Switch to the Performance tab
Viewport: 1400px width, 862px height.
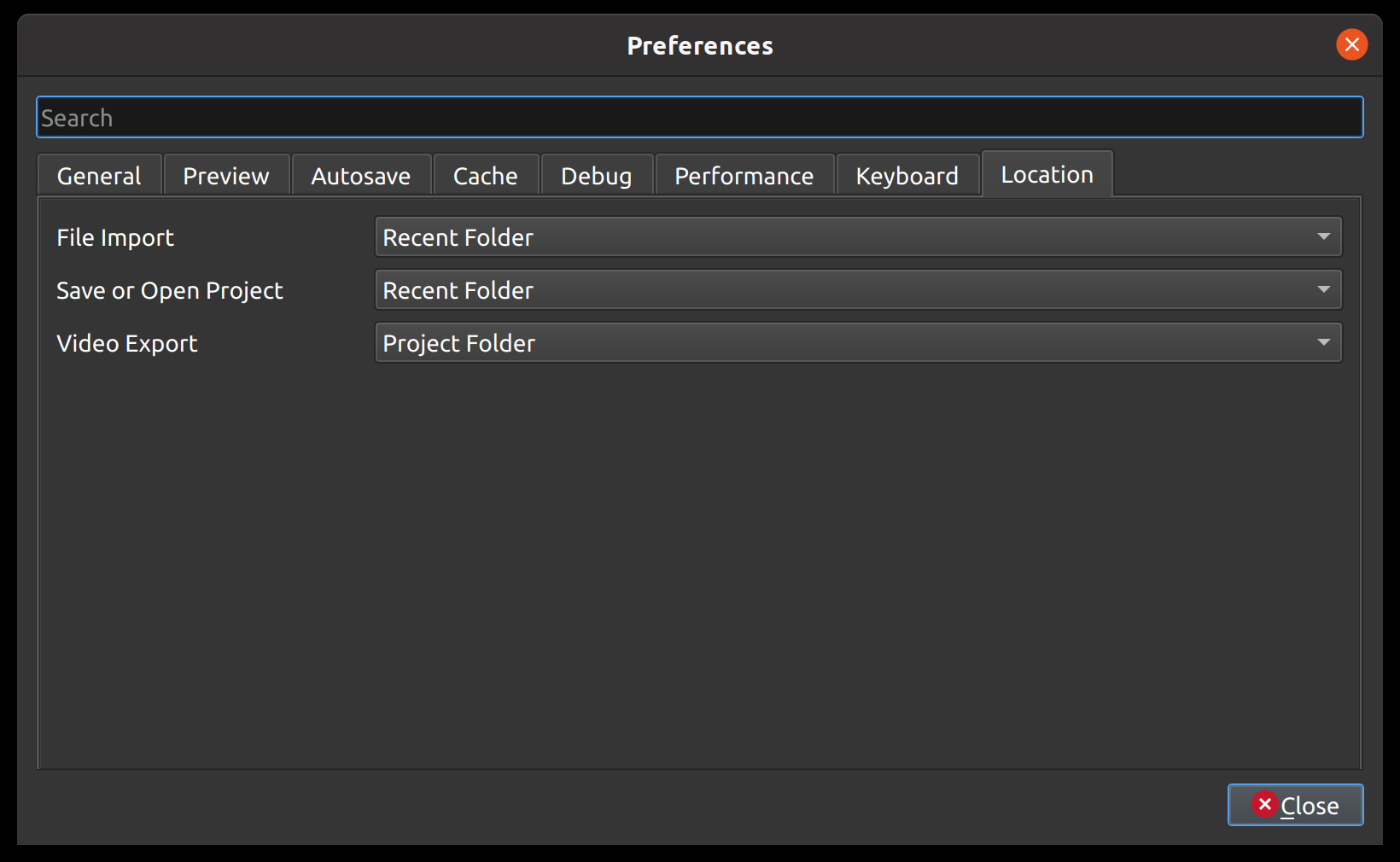(744, 176)
